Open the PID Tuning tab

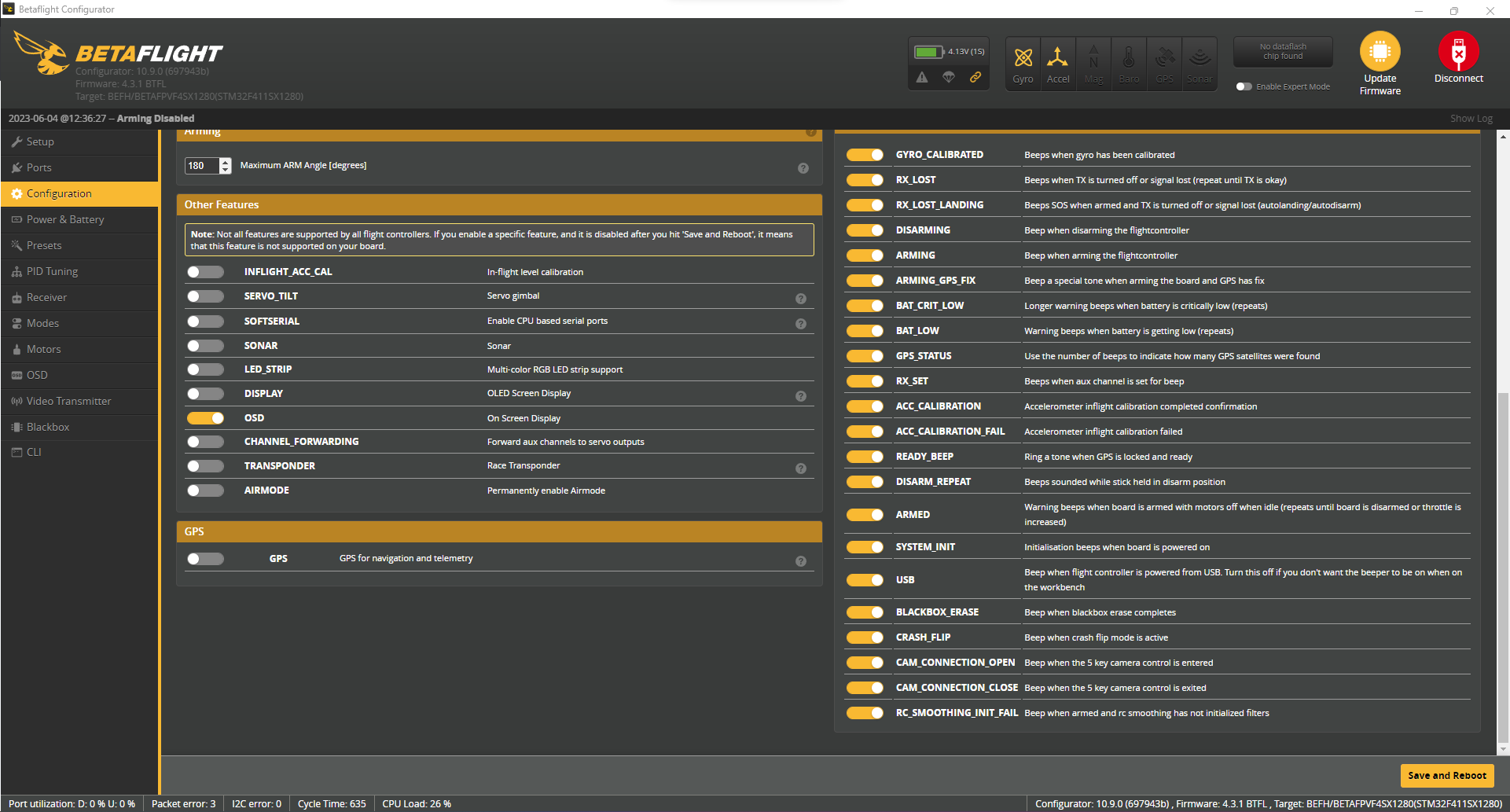pyautogui.click(x=52, y=271)
